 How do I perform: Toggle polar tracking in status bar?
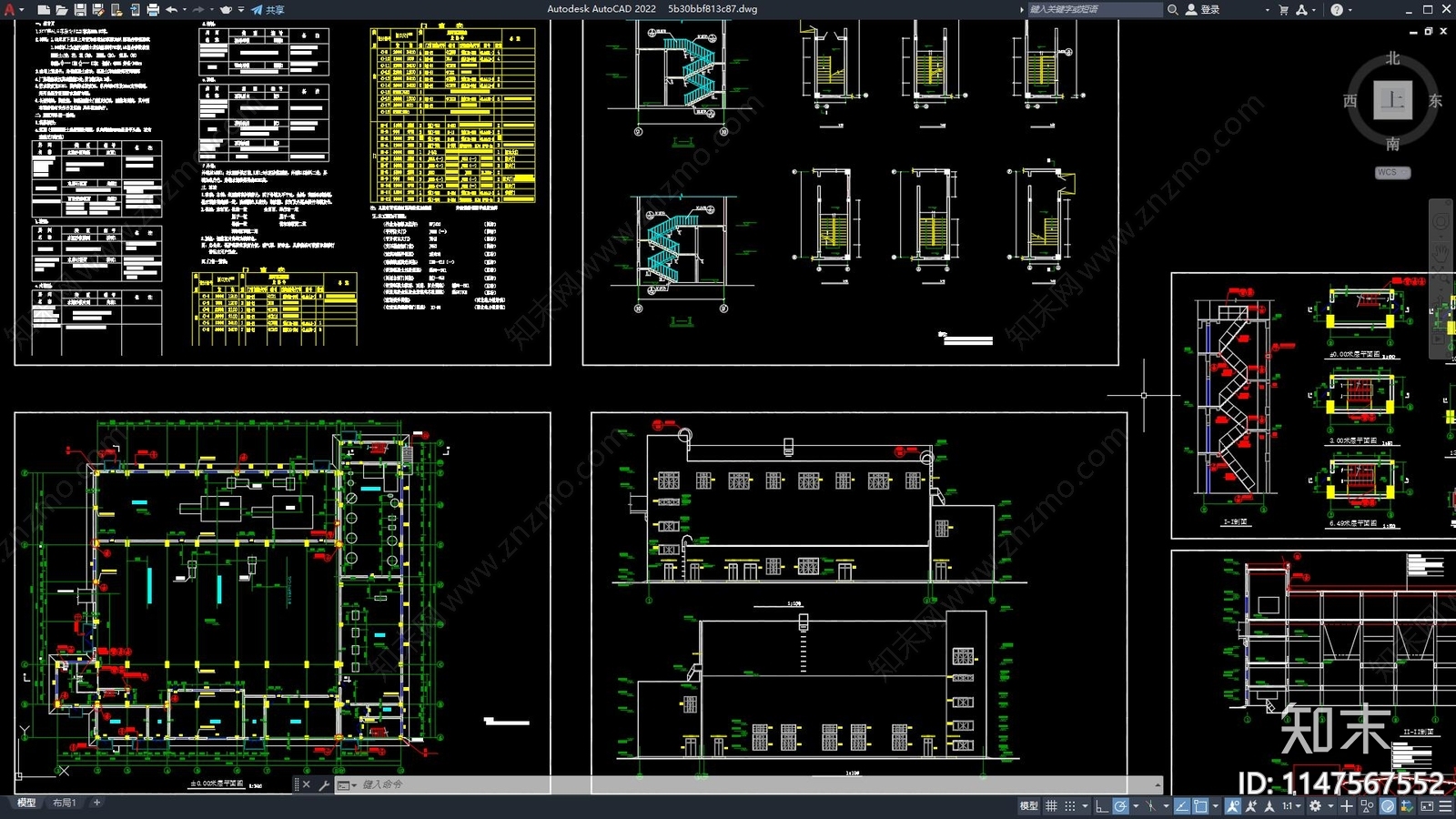[1120, 806]
